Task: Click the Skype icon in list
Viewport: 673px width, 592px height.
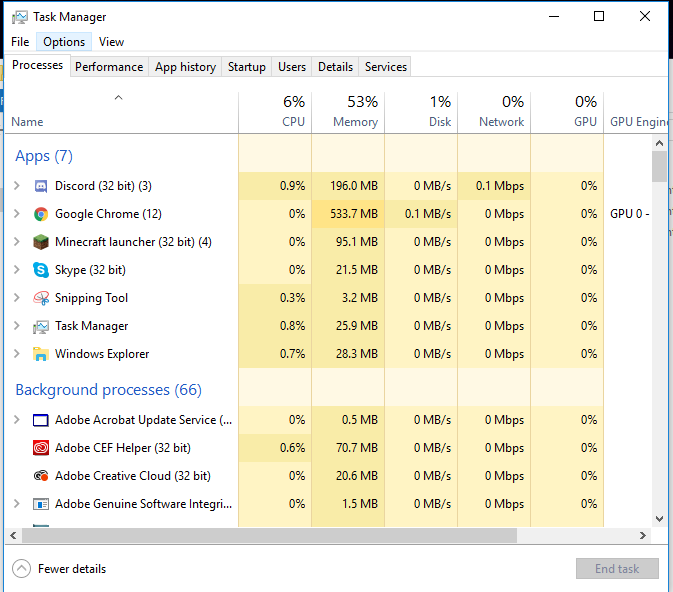Action: (x=41, y=270)
